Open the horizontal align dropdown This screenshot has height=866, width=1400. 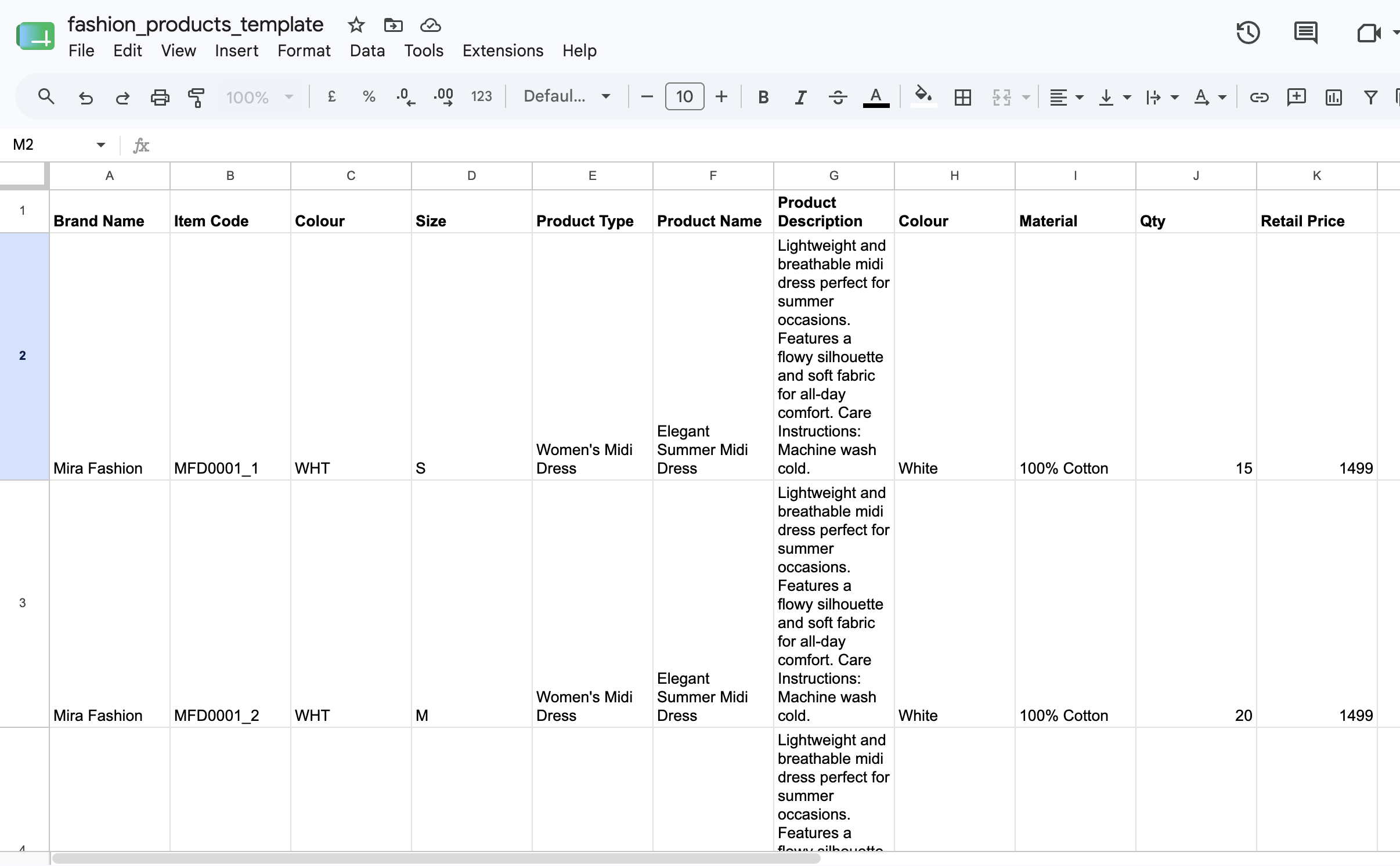pyautogui.click(x=1066, y=97)
